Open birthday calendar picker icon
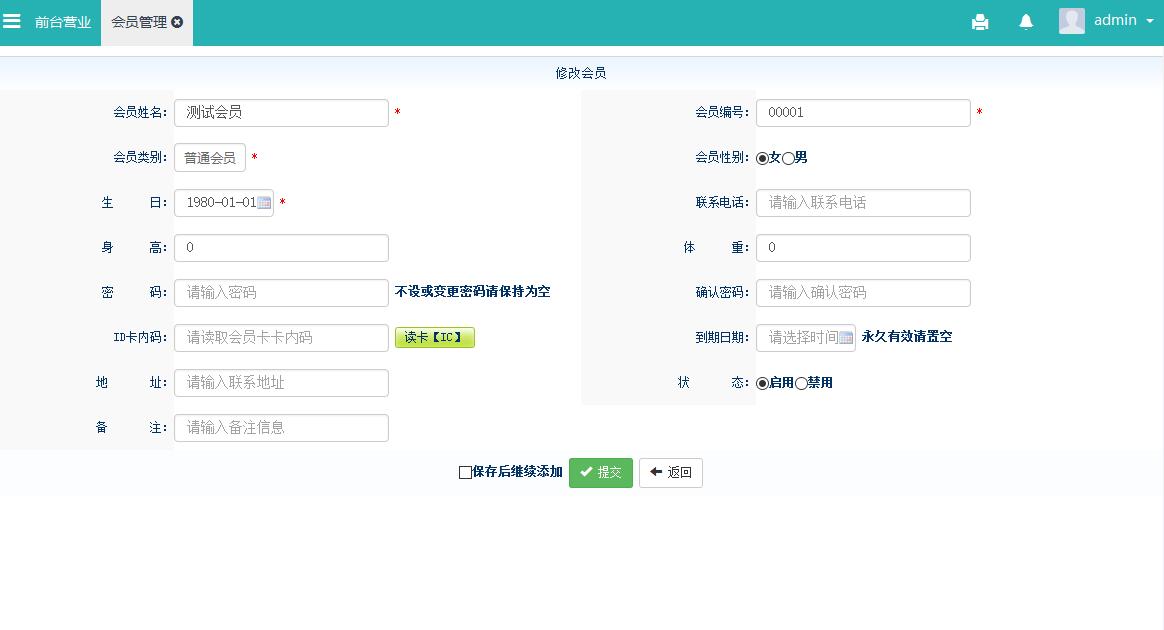Image resolution: width=1164 pixels, height=630 pixels. click(264, 203)
